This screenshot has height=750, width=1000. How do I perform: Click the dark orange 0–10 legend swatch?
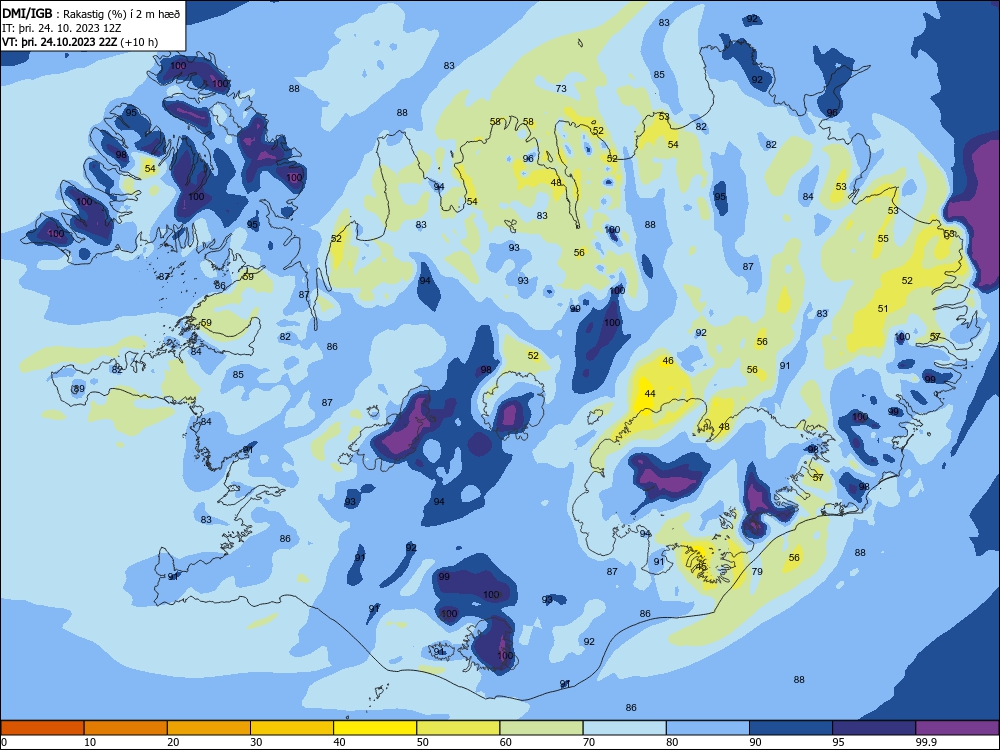[x=42, y=728]
